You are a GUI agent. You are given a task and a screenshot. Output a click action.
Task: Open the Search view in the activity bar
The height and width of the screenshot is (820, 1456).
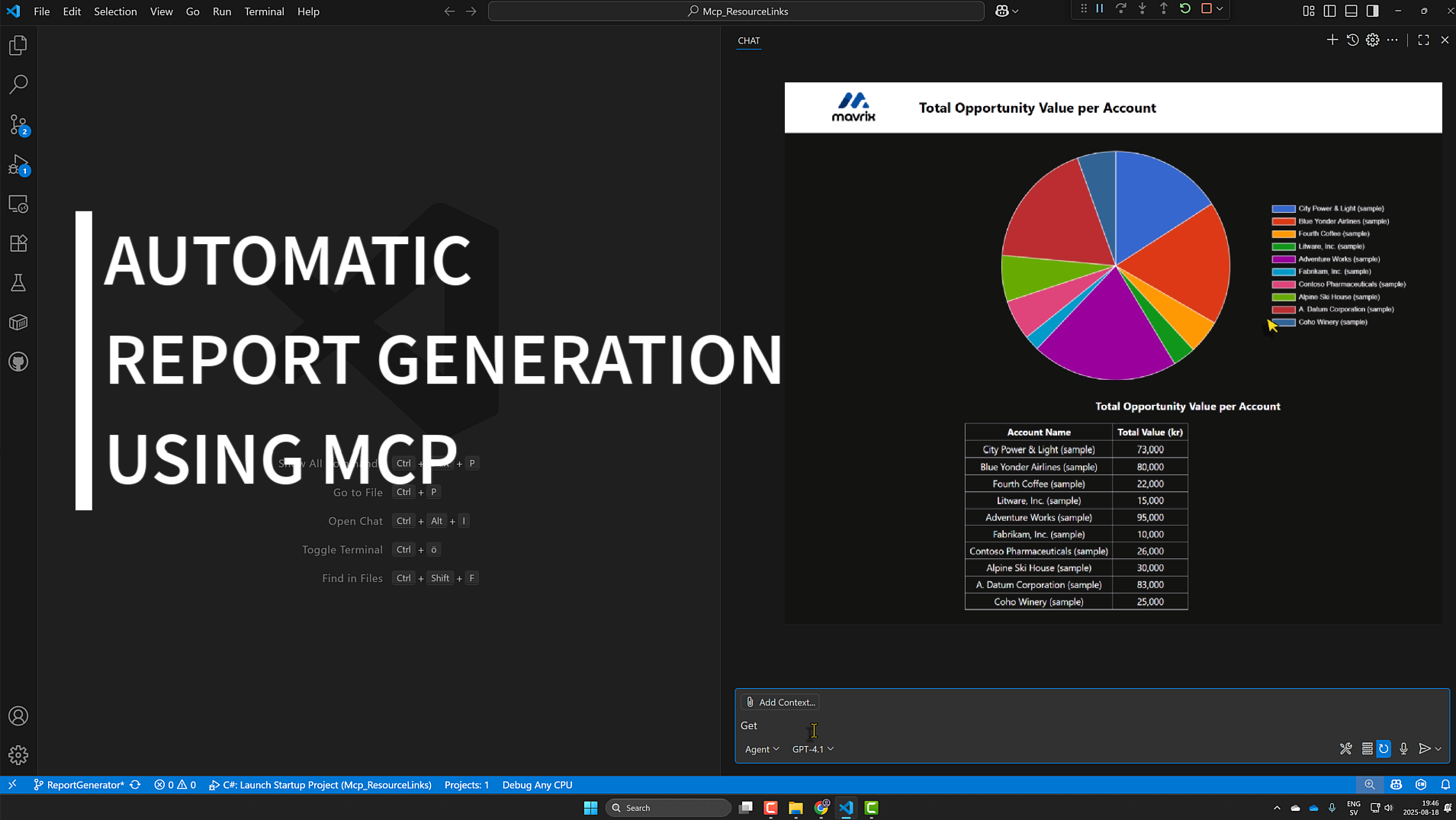click(x=18, y=84)
